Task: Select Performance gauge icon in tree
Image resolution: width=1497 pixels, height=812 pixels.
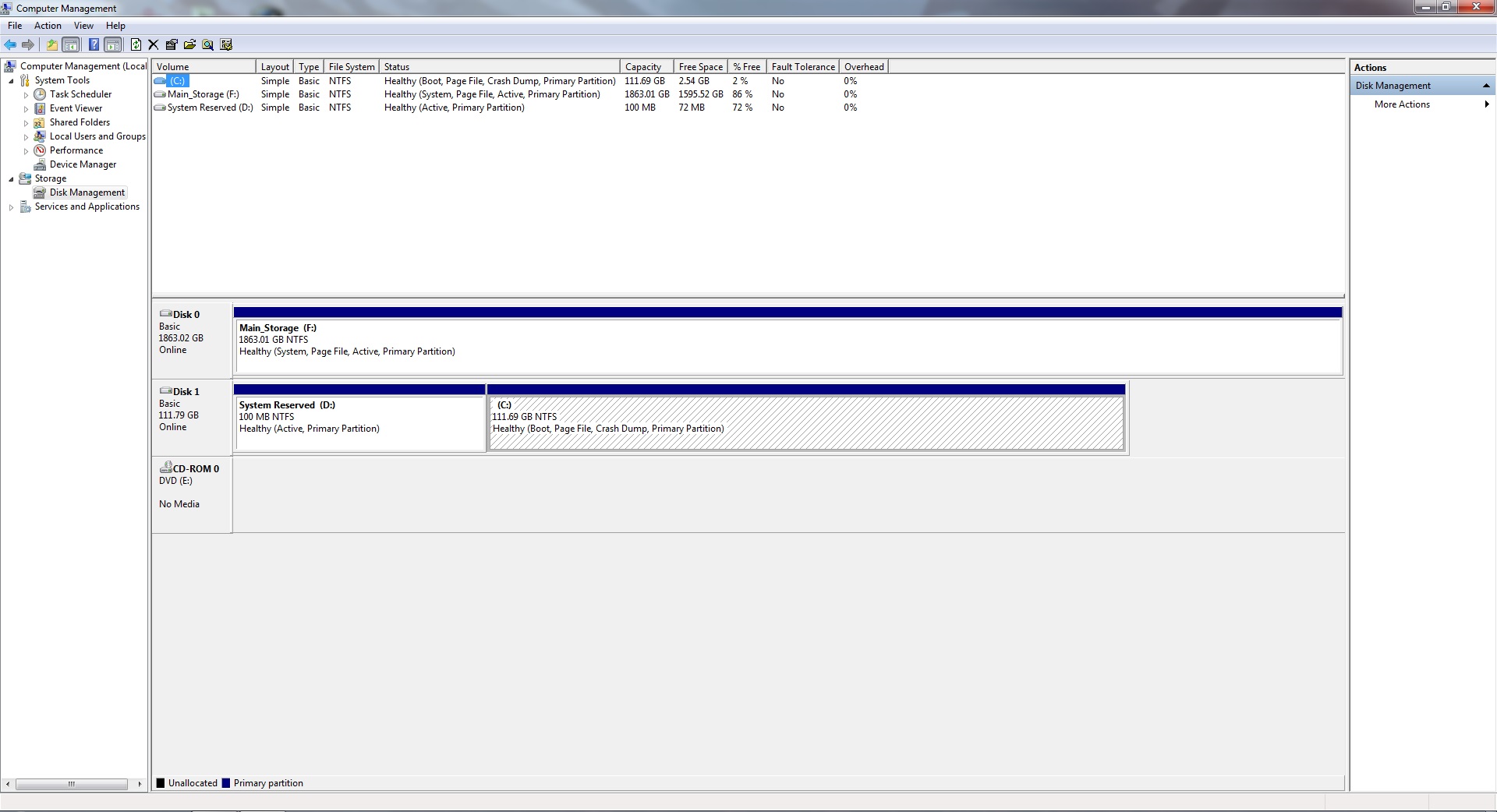Action: (40, 150)
